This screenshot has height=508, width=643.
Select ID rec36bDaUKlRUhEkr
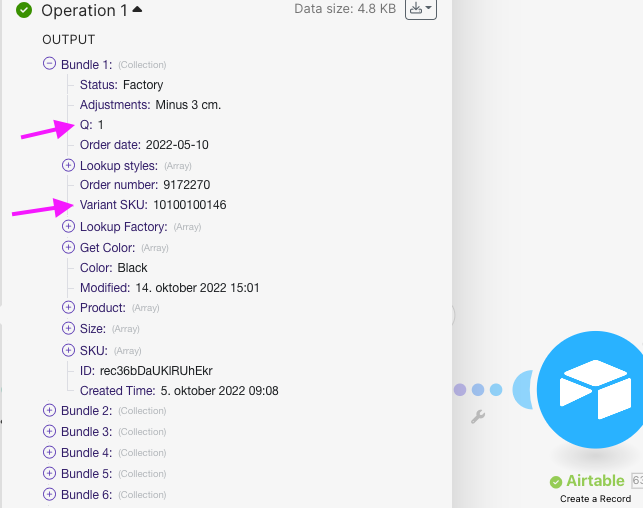[x=146, y=371]
